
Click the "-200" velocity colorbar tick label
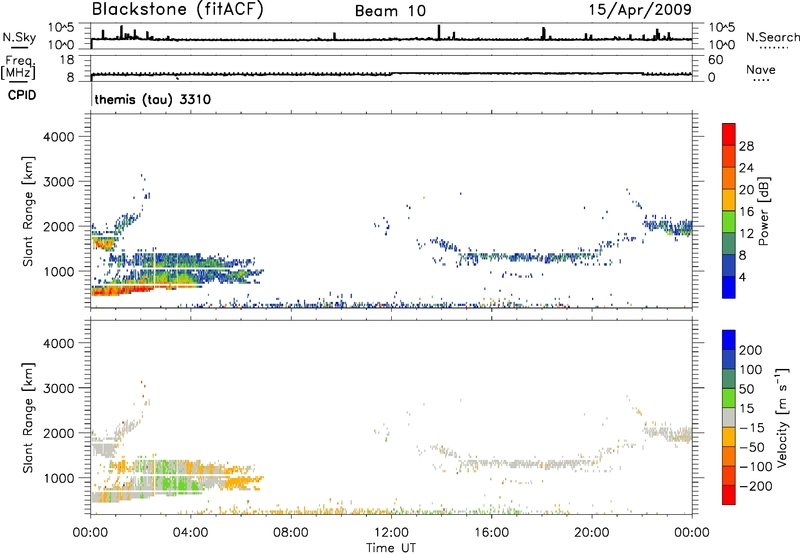[x=755, y=486]
